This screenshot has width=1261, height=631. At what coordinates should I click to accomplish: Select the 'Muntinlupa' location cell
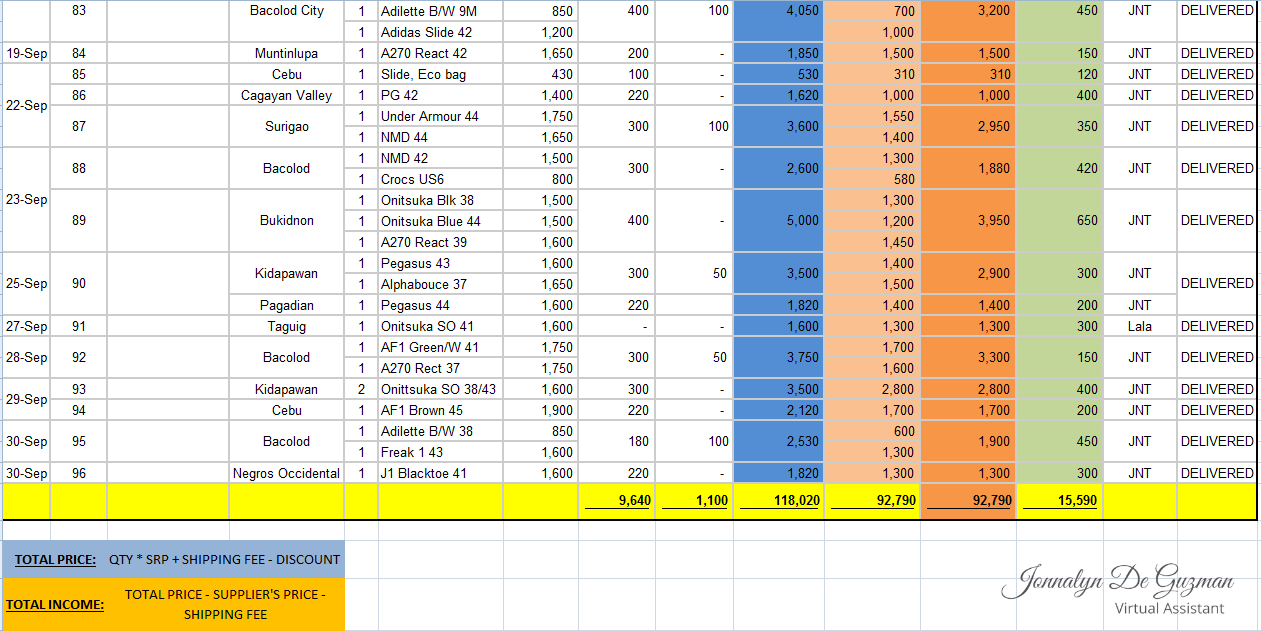(x=286, y=53)
